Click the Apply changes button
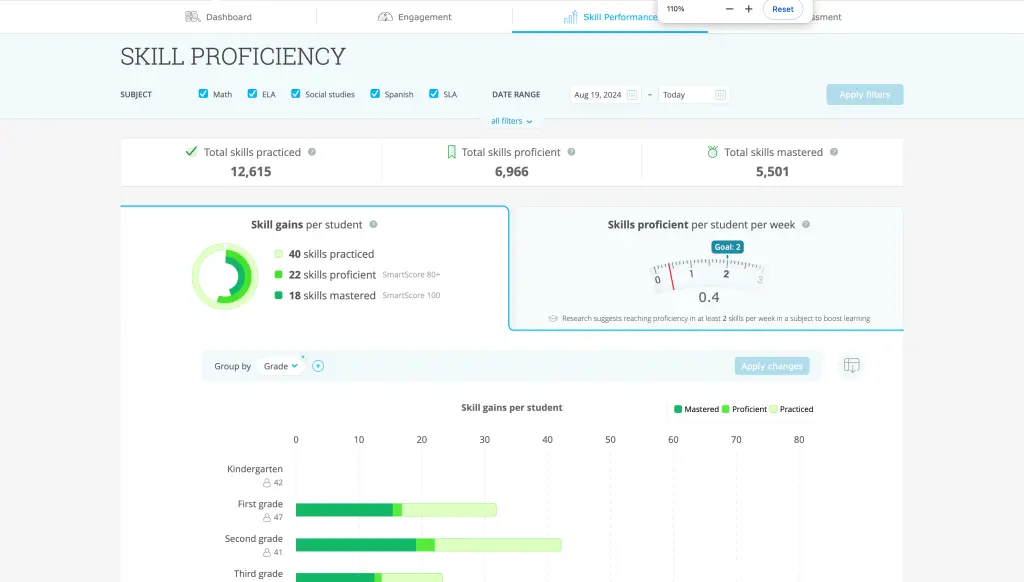Image resolution: width=1024 pixels, height=582 pixels. coord(772,366)
